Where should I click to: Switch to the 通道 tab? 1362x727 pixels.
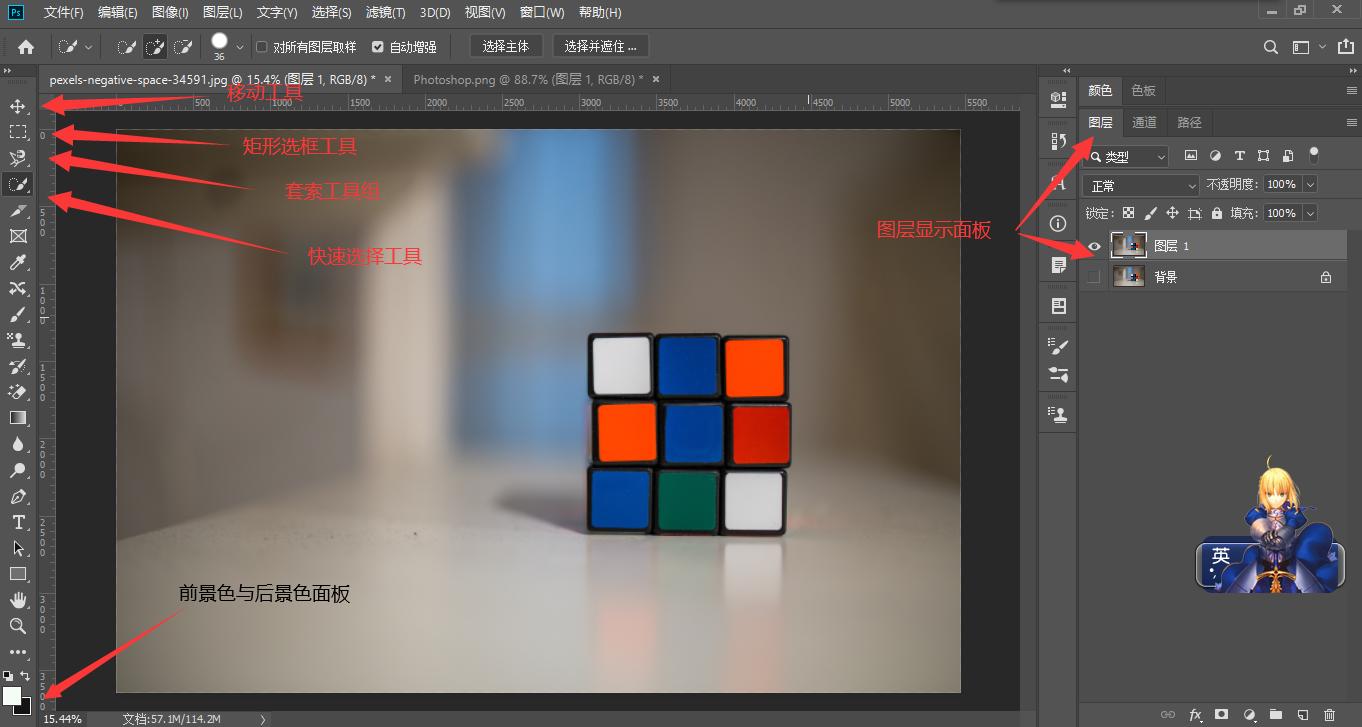(x=1144, y=122)
